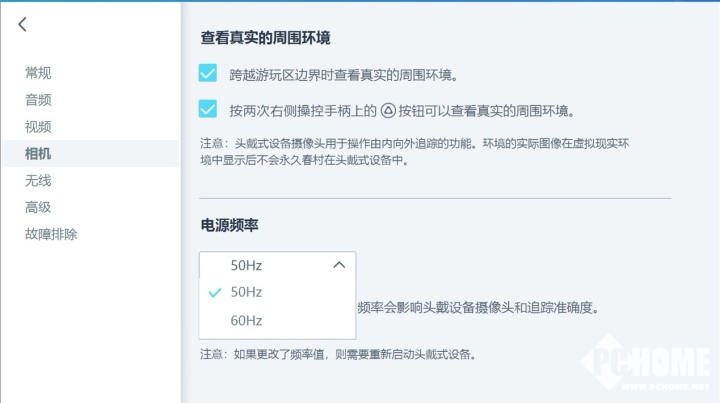Click the blue checkmark beside 50Hz option
The height and width of the screenshot is (403, 720).
[214, 292]
